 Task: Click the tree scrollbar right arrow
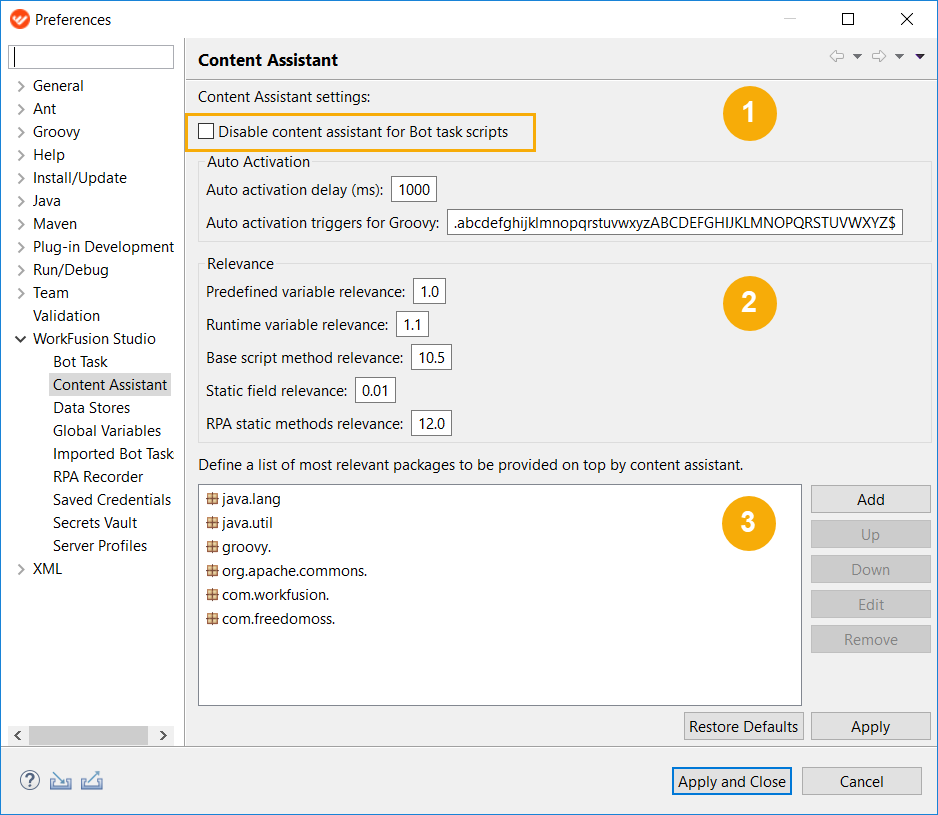click(x=163, y=735)
